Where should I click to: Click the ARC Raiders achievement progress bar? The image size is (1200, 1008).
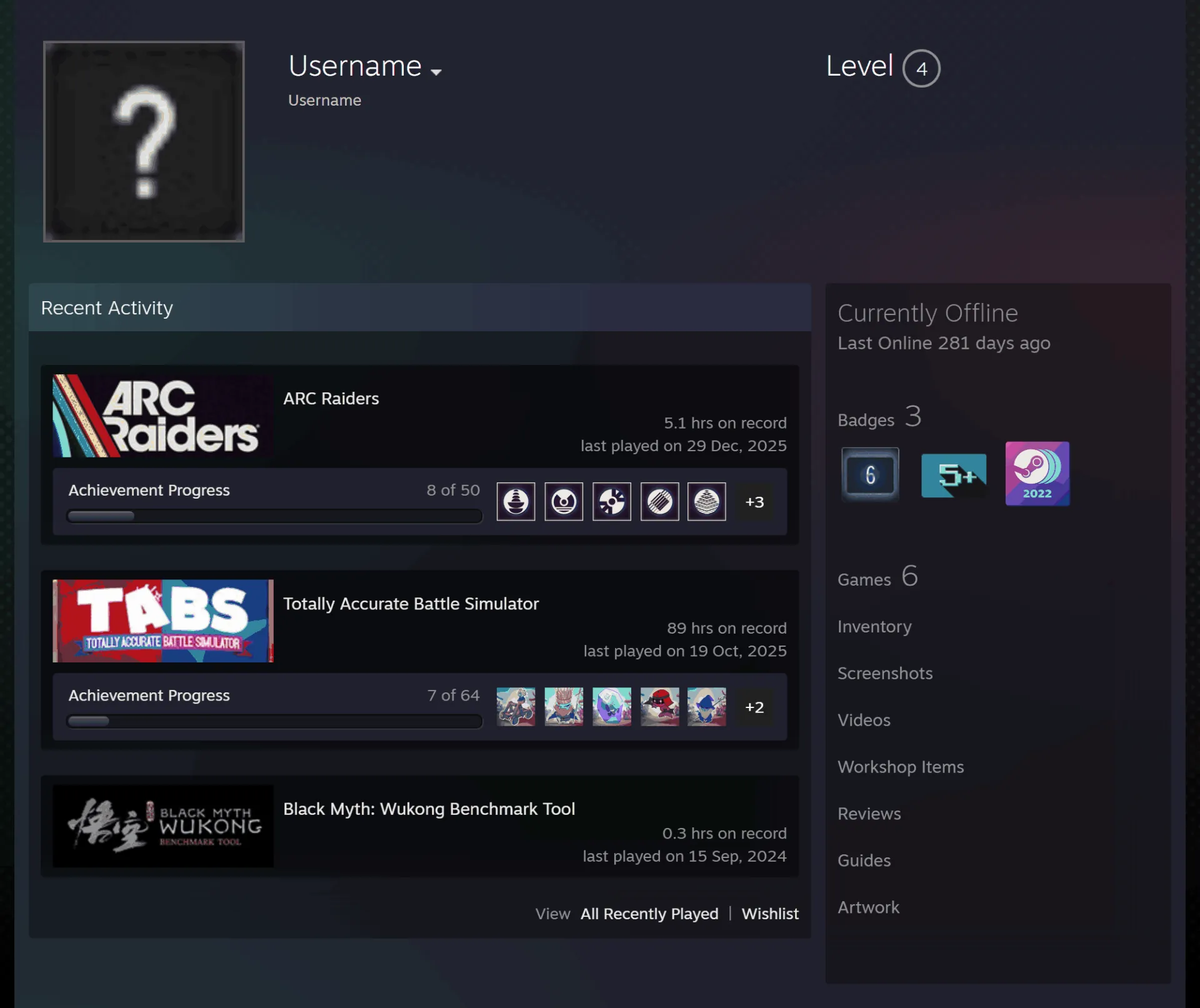(274, 516)
